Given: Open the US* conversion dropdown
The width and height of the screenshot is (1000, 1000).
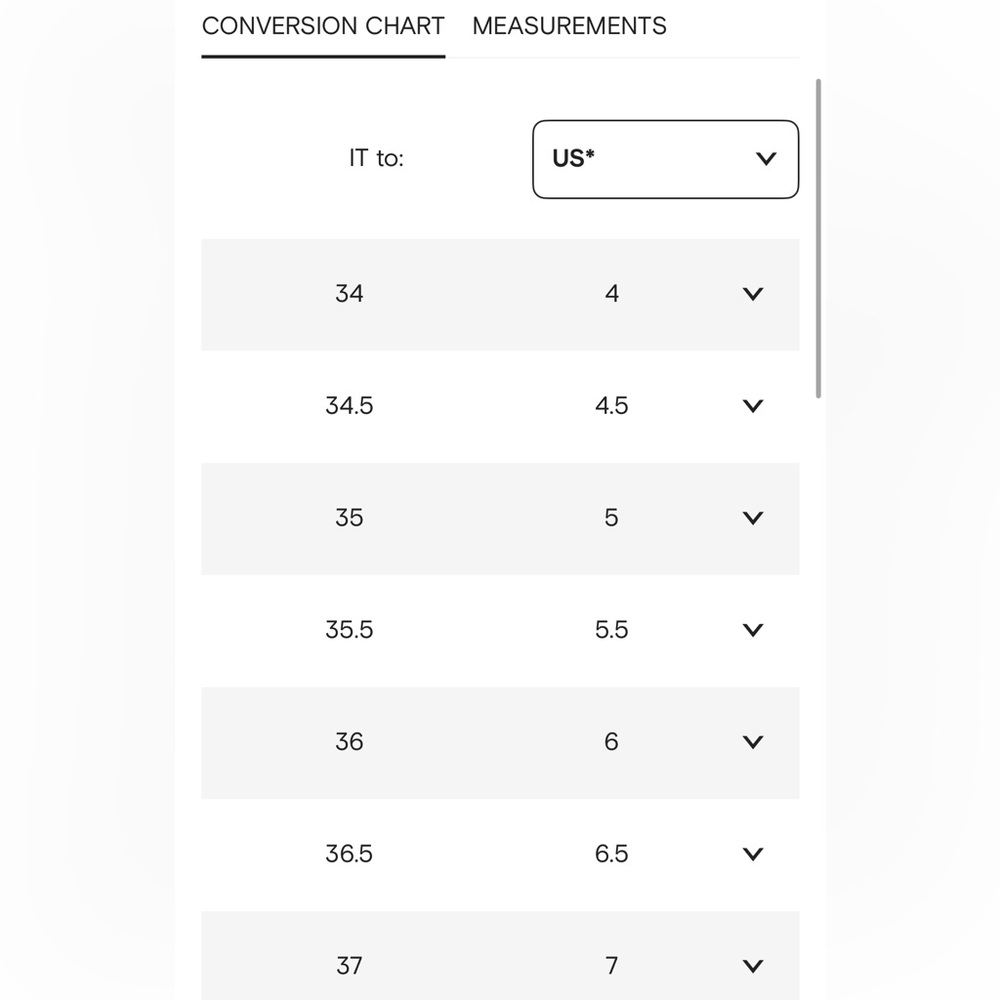Looking at the screenshot, I should (x=665, y=159).
